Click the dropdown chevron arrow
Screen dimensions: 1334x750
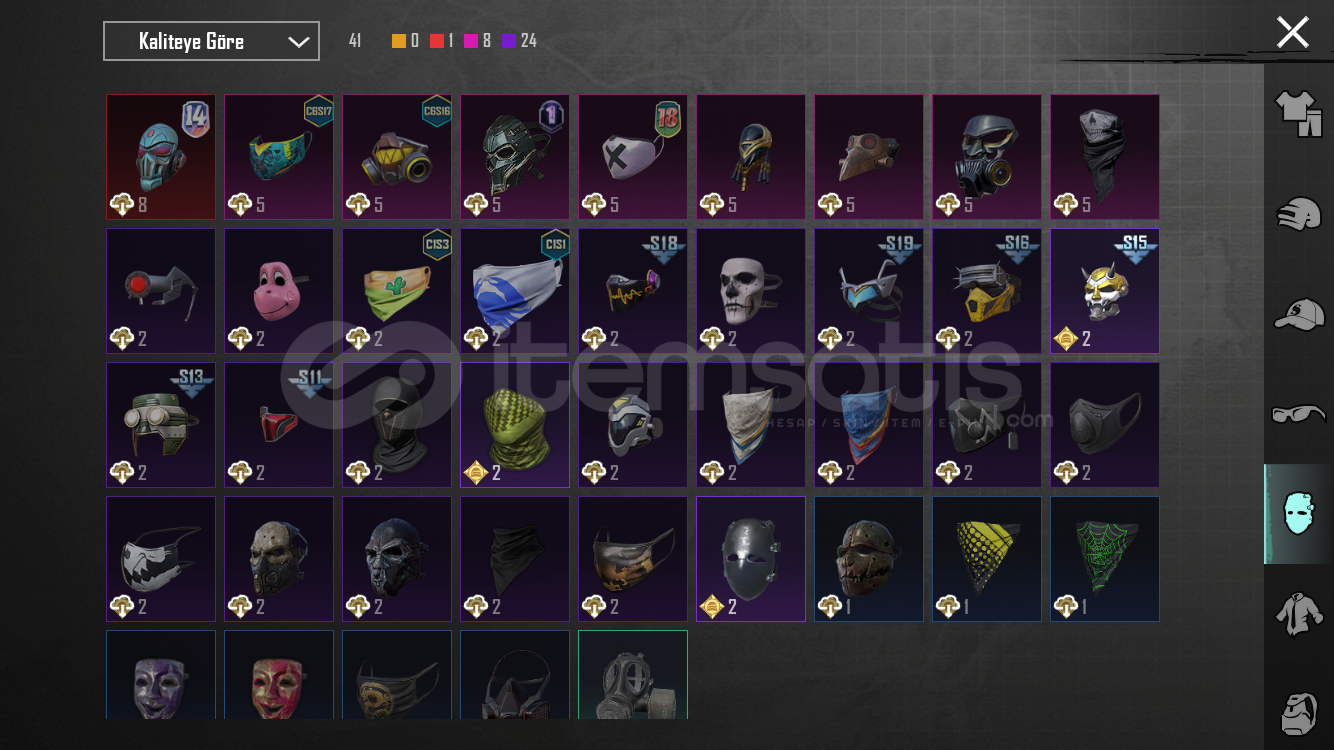click(x=298, y=42)
